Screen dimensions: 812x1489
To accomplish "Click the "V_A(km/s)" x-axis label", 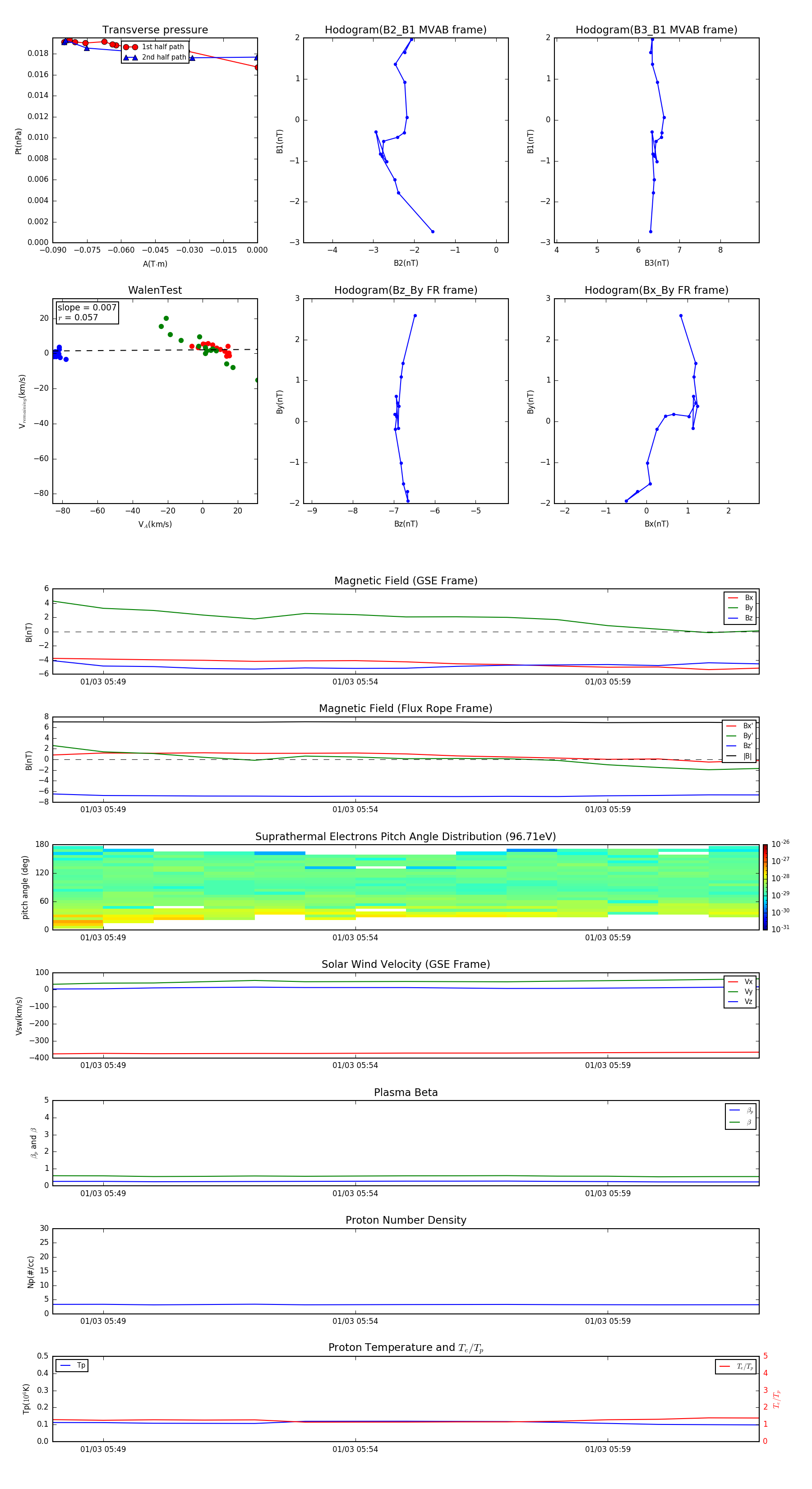I will click(155, 524).
